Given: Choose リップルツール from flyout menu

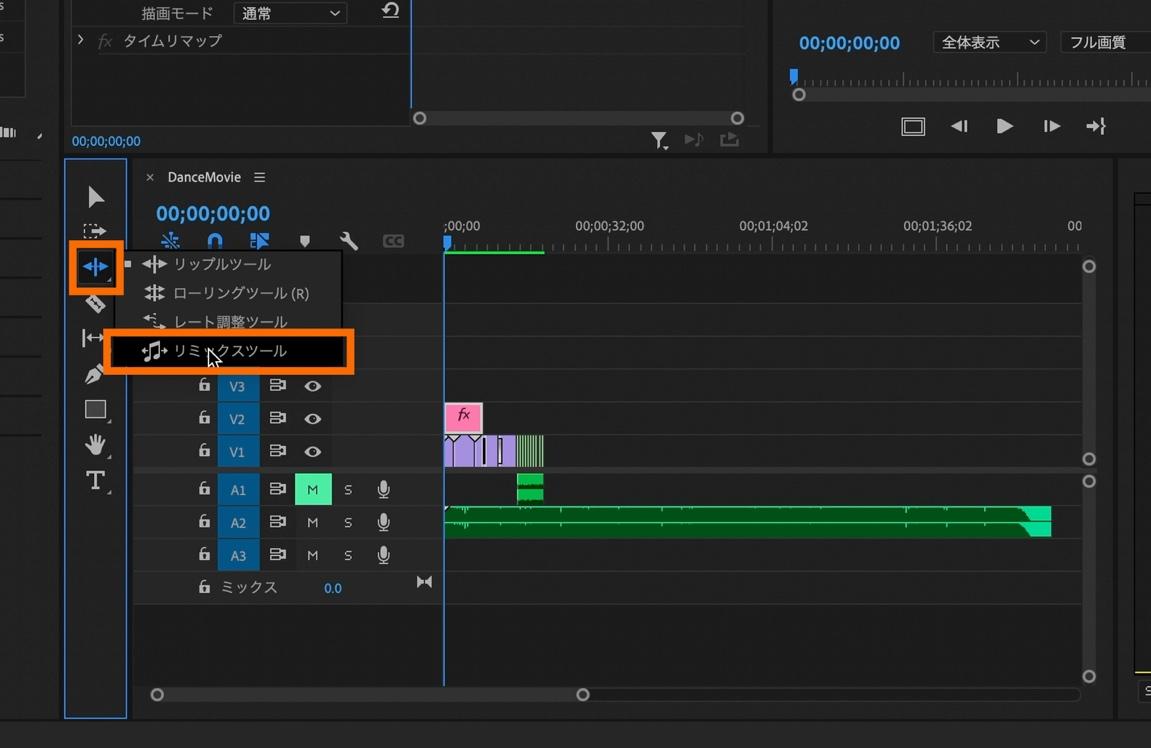Looking at the screenshot, I should point(222,264).
